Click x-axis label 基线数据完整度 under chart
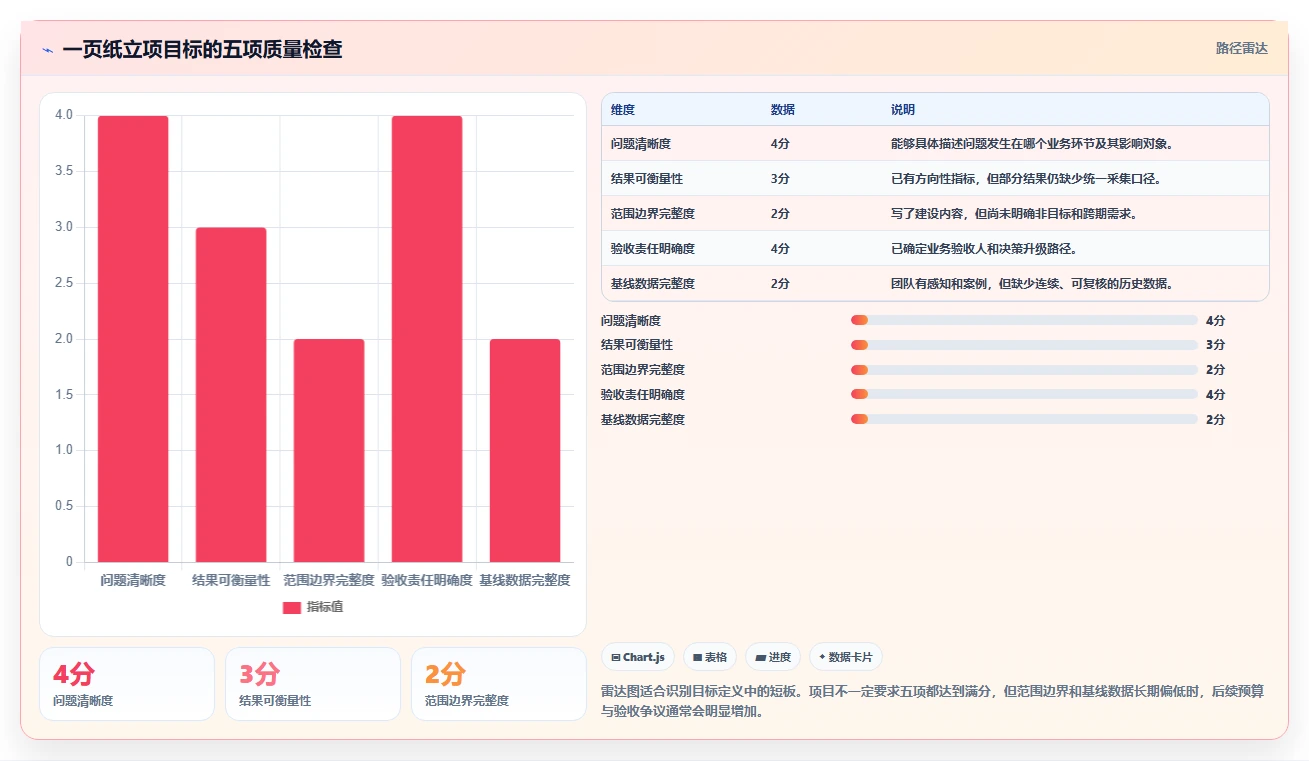This screenshot has width=1309, height=761. point(525,580)
